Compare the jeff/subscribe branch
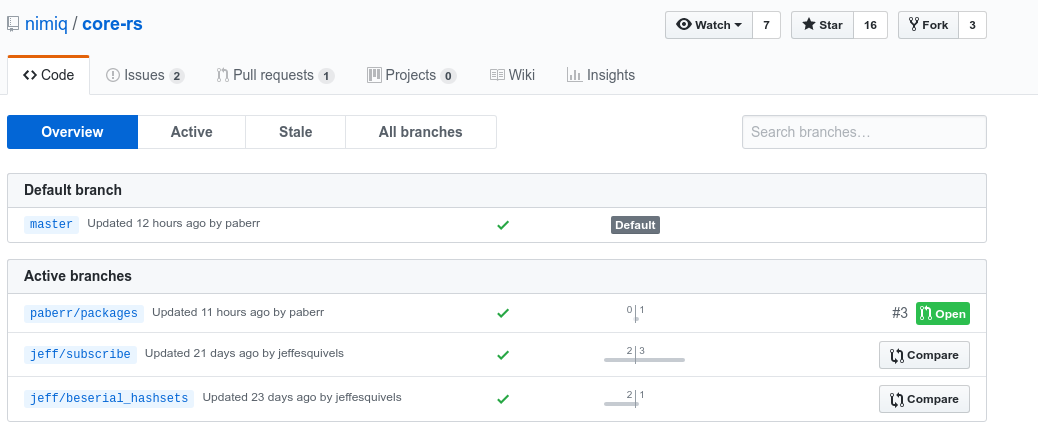1038x444 pixels. pyautogui.click(x=924, y=355)
